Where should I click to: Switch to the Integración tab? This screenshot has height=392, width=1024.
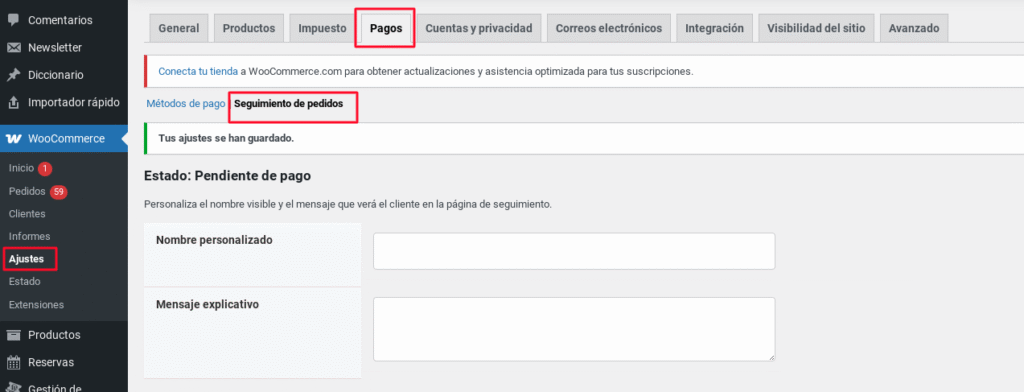coord(714,28)
